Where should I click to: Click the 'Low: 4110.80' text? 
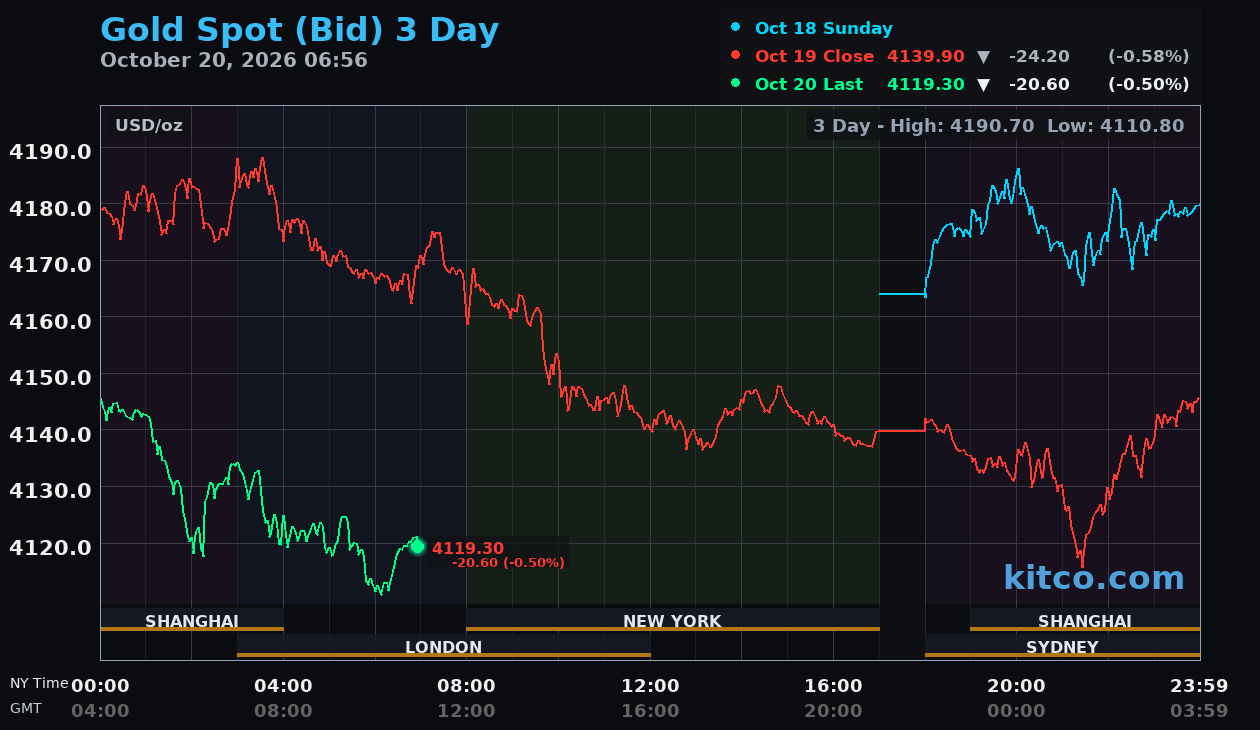coord(1116,125)
